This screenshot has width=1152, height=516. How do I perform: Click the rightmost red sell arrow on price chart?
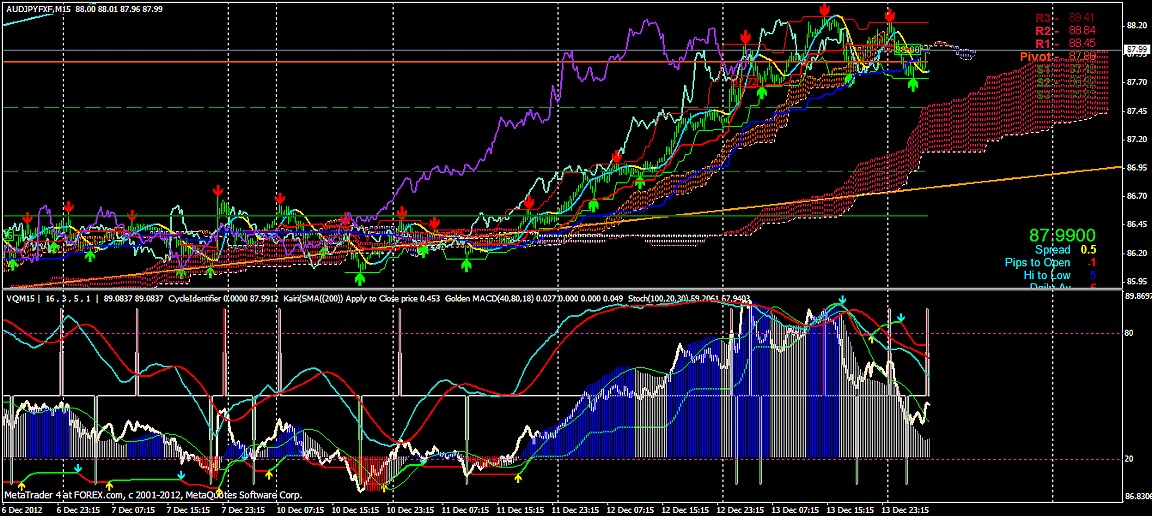[x=889, y=16]
